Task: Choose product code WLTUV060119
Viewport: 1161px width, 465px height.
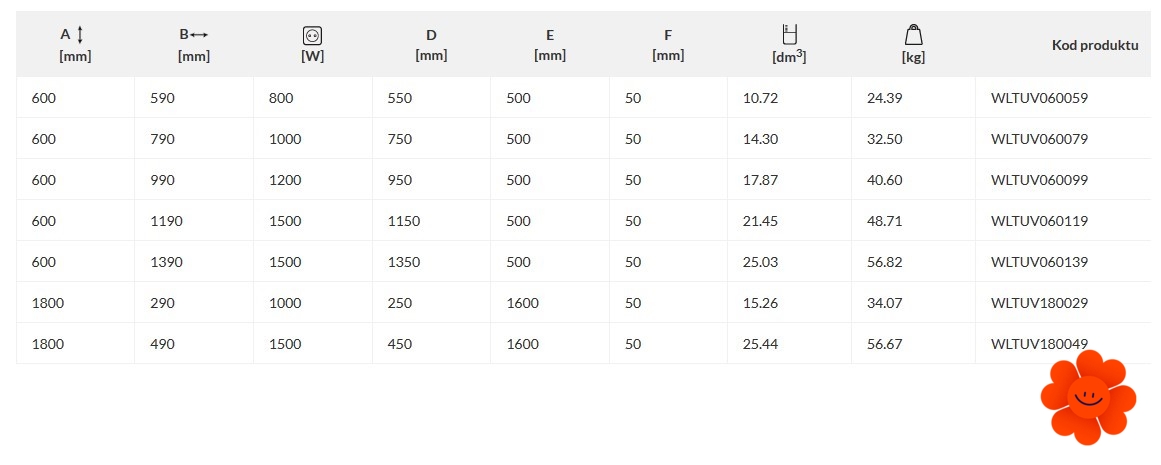Action: (x=1039, y=221)
